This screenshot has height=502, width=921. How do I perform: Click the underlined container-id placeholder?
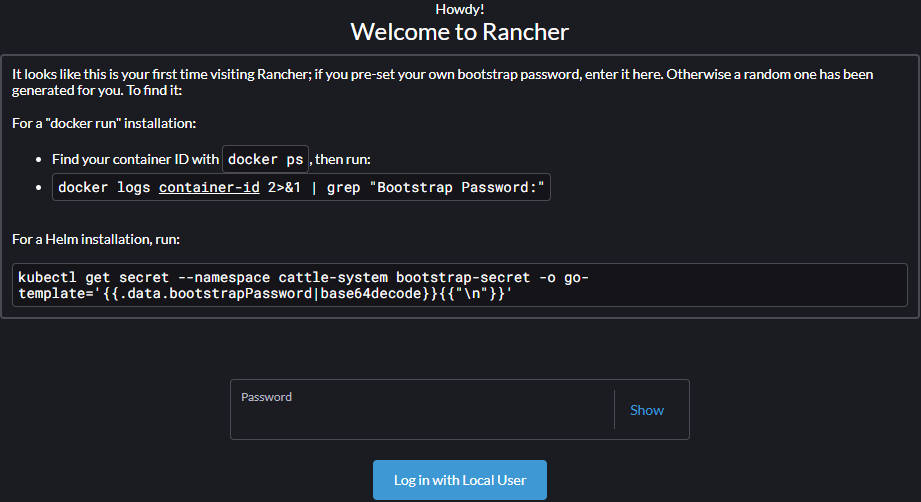[209, 187]
